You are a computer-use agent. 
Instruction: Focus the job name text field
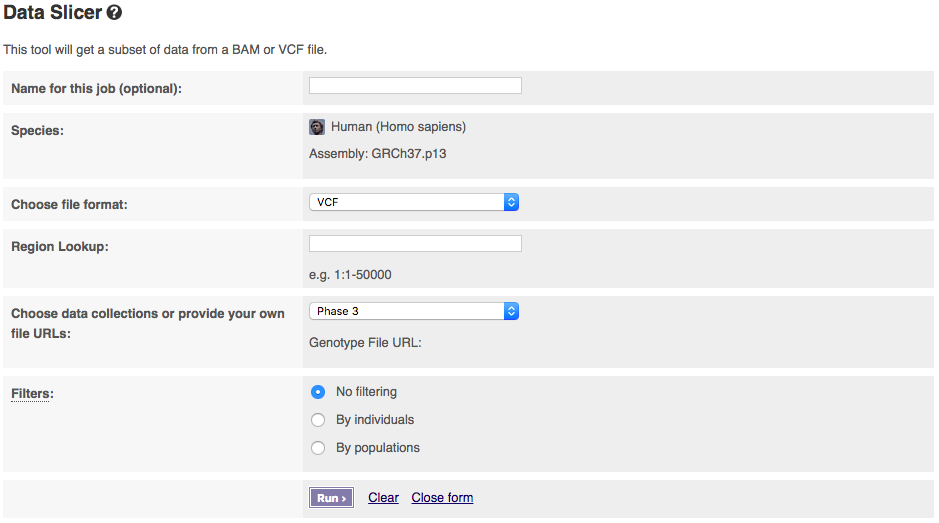click(x=415, y=86)
